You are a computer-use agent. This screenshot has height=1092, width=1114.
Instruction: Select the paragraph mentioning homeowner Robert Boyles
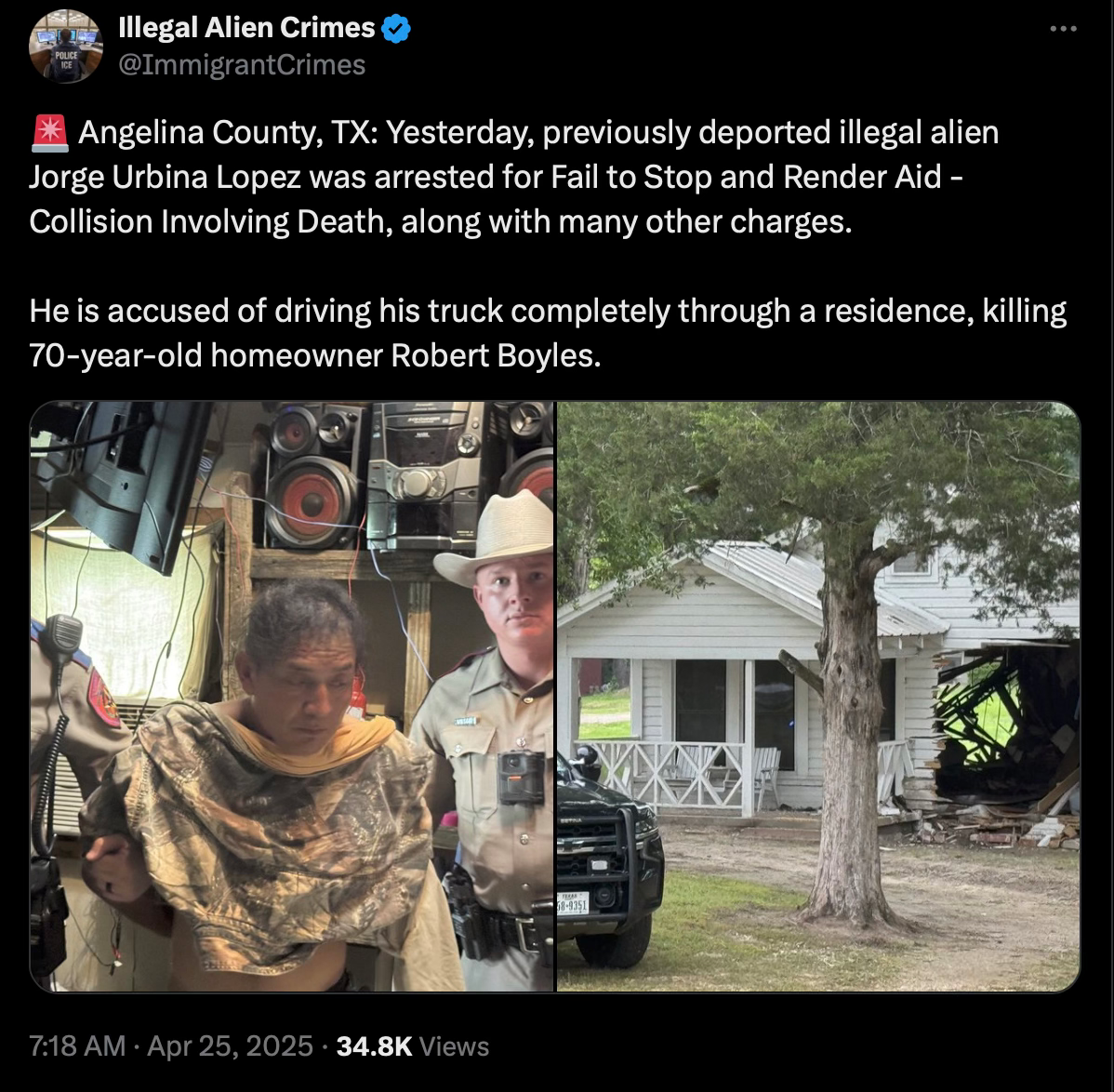coord(548,333)
